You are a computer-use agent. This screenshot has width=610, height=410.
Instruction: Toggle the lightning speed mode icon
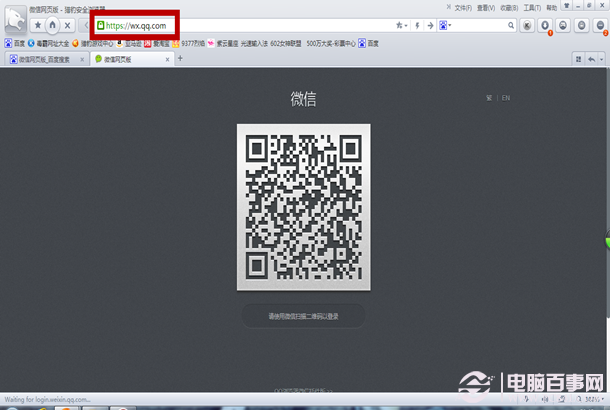pos(417,26)
